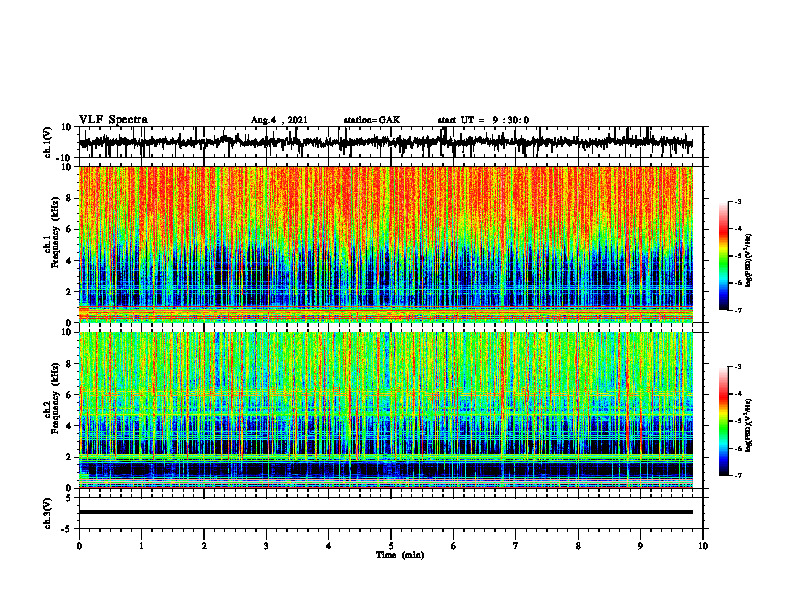
Task: Click the "6" kHz tick on ch.1 spectrogram
Action: coord(69,230)
